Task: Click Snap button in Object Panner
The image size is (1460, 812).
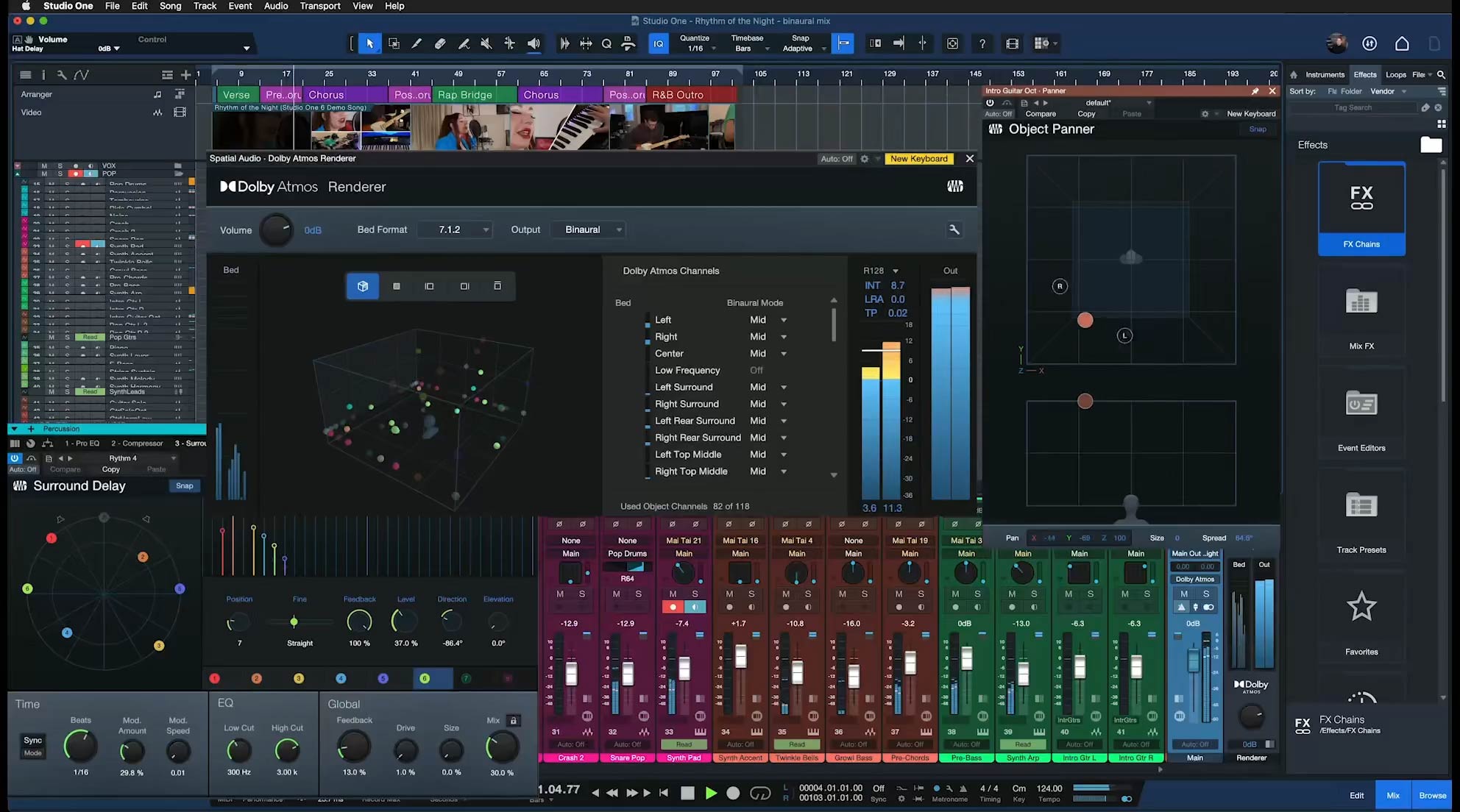Action: pyautogui.click(x=1258, y=129)
